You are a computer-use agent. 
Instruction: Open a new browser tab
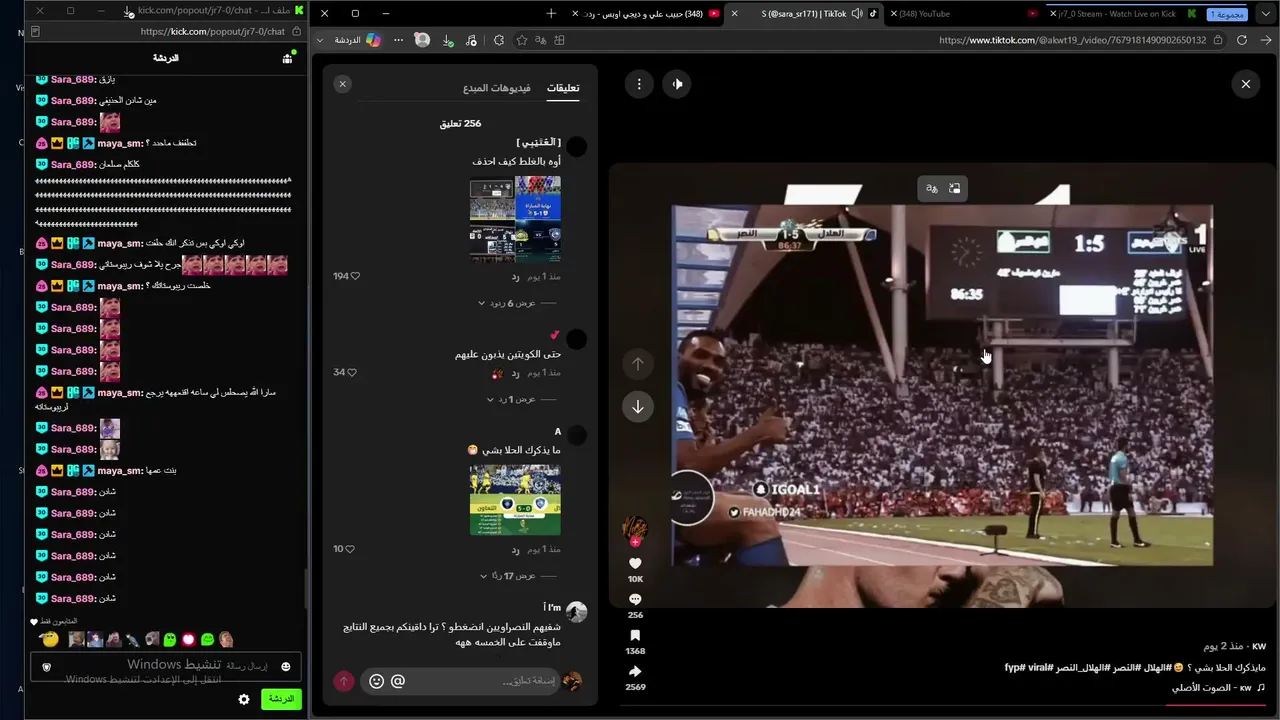[551, 14]
